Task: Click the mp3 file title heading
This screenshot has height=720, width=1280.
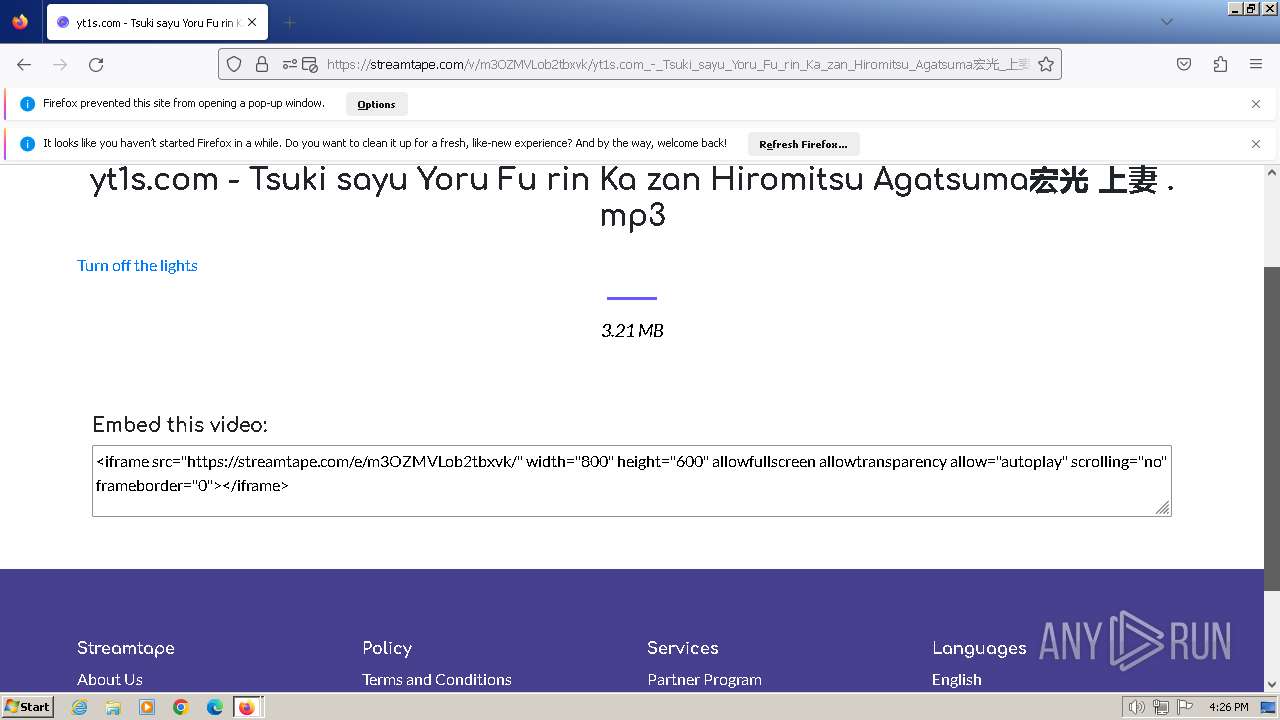Action: click(632, 197)
